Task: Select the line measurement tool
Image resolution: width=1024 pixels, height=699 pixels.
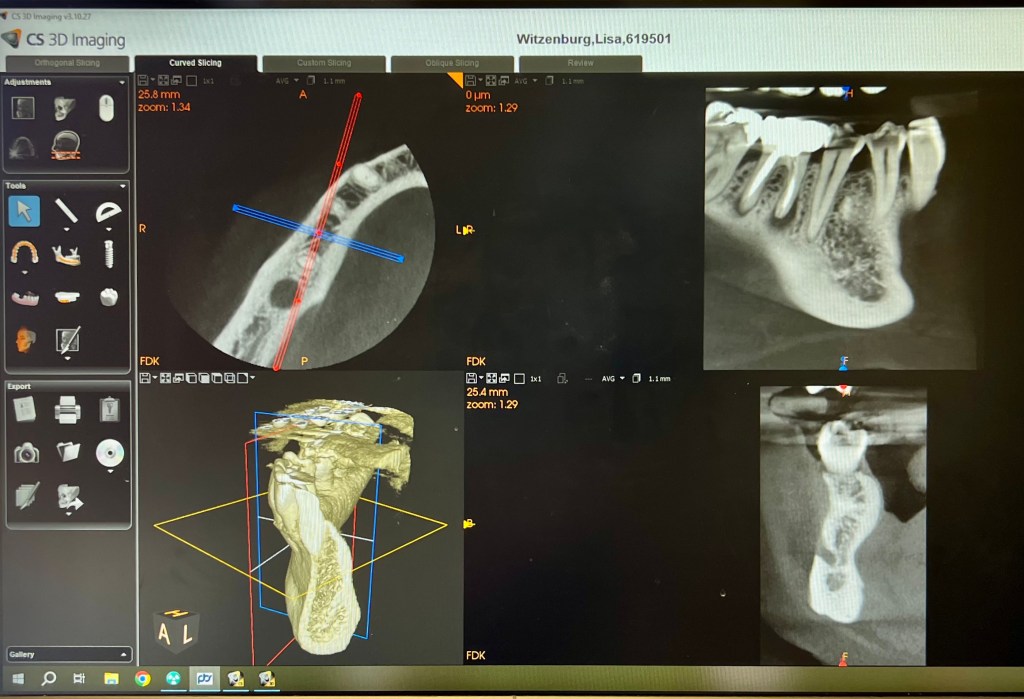Action: [66, 211]
